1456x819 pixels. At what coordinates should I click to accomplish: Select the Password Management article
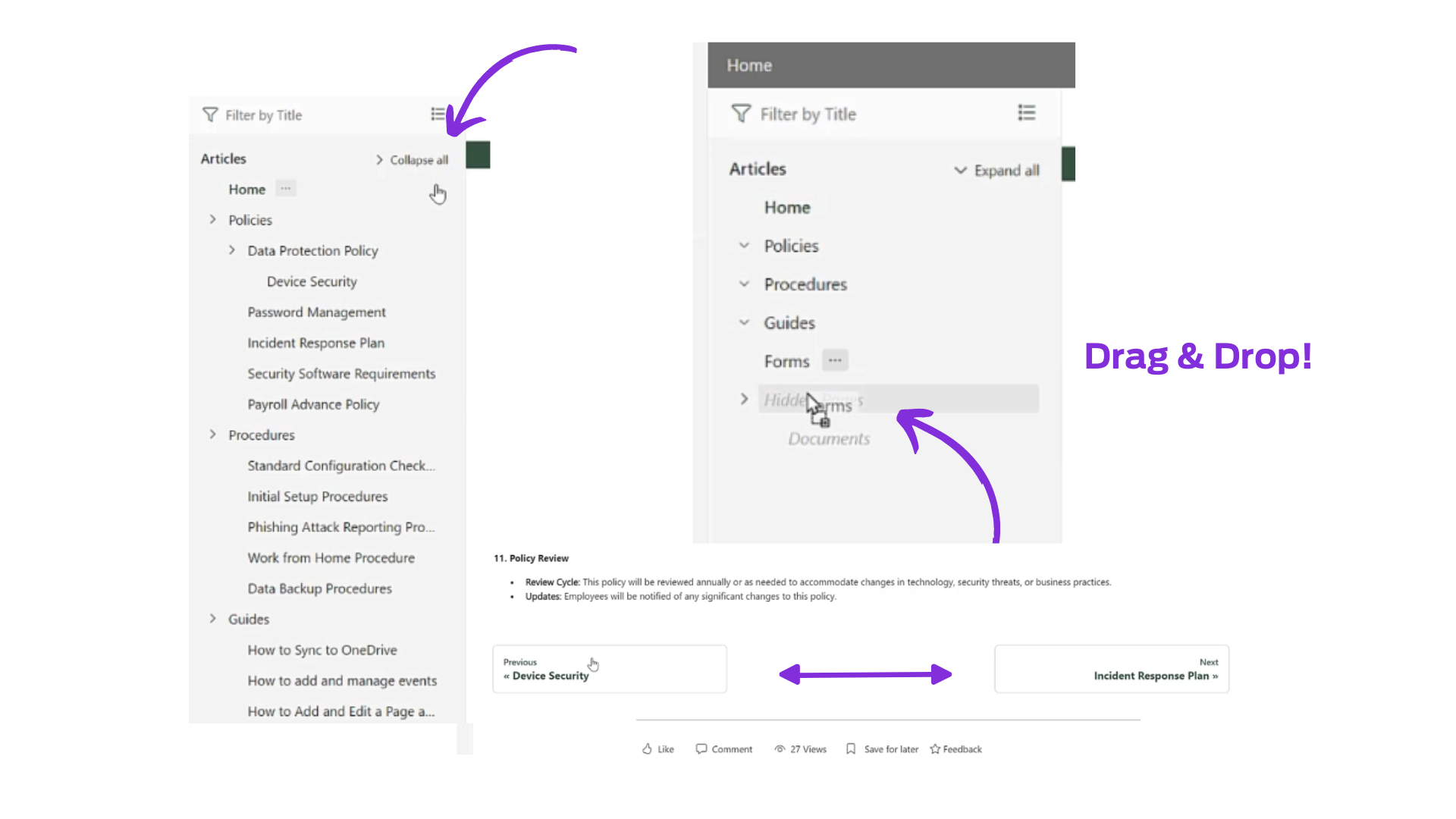(x=316, y=312)
